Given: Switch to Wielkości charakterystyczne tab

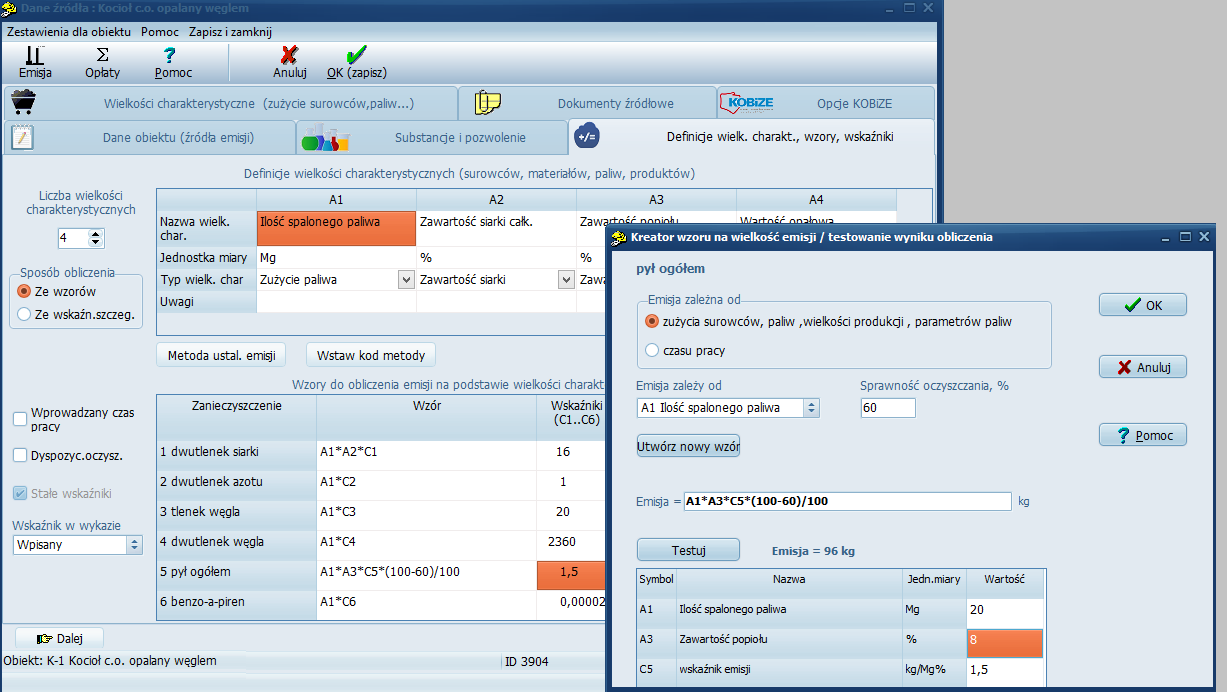Looking at the screenshot, I should coord(231,103).
